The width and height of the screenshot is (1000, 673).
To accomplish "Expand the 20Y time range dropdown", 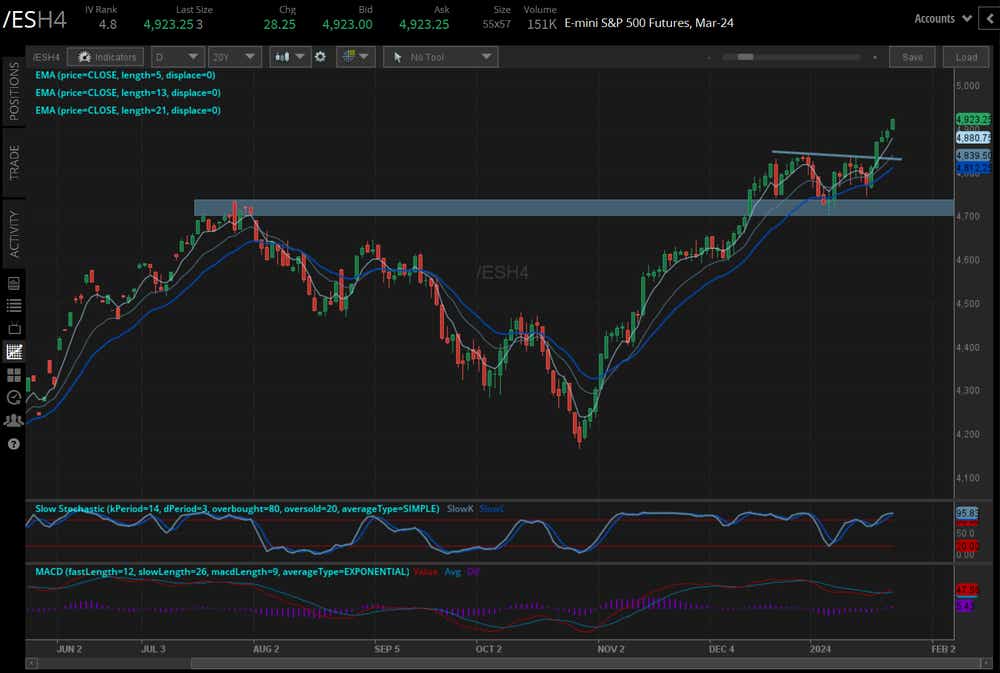I will pyautogui.click(x=235, y=57).
